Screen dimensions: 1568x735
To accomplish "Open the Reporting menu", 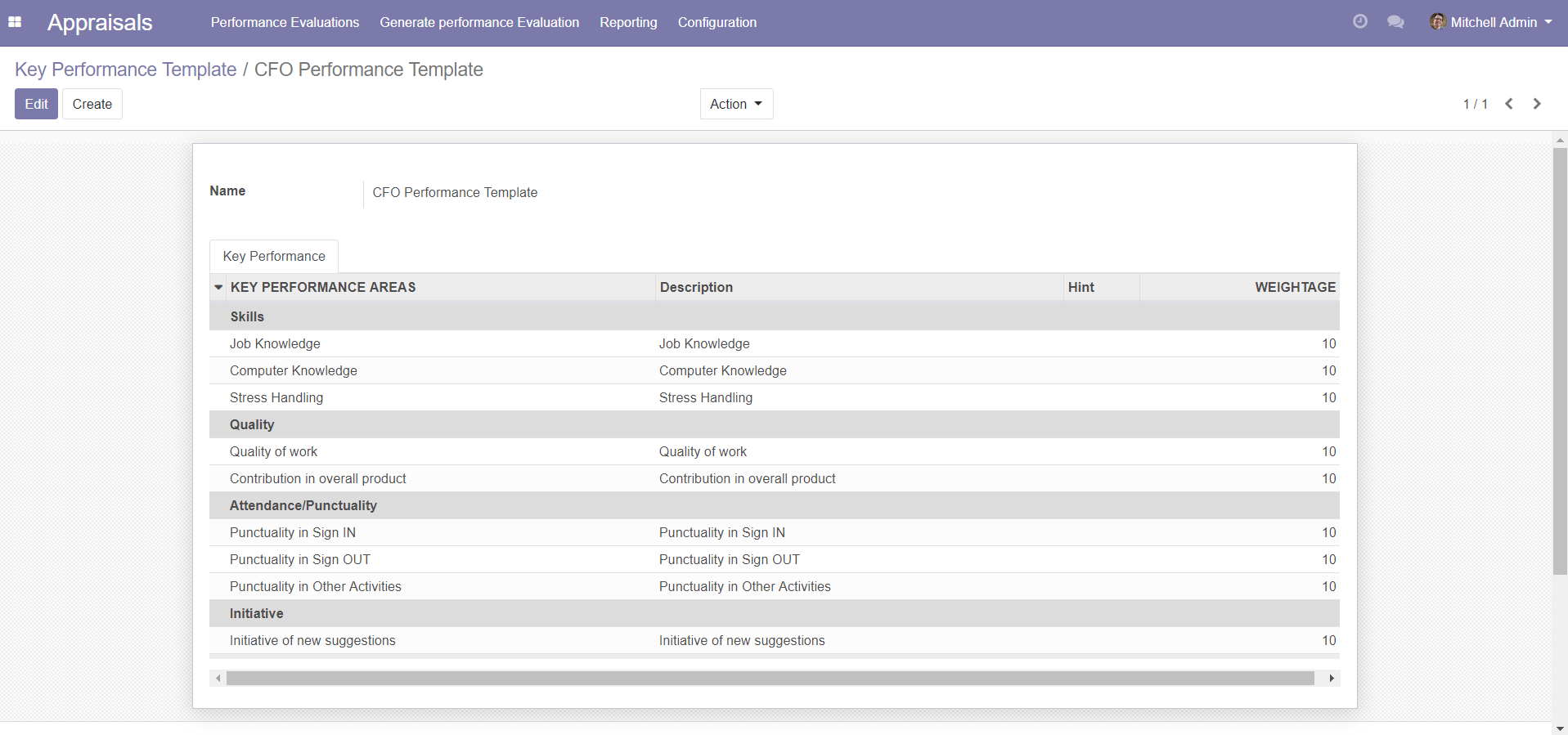I will (627, 22).
